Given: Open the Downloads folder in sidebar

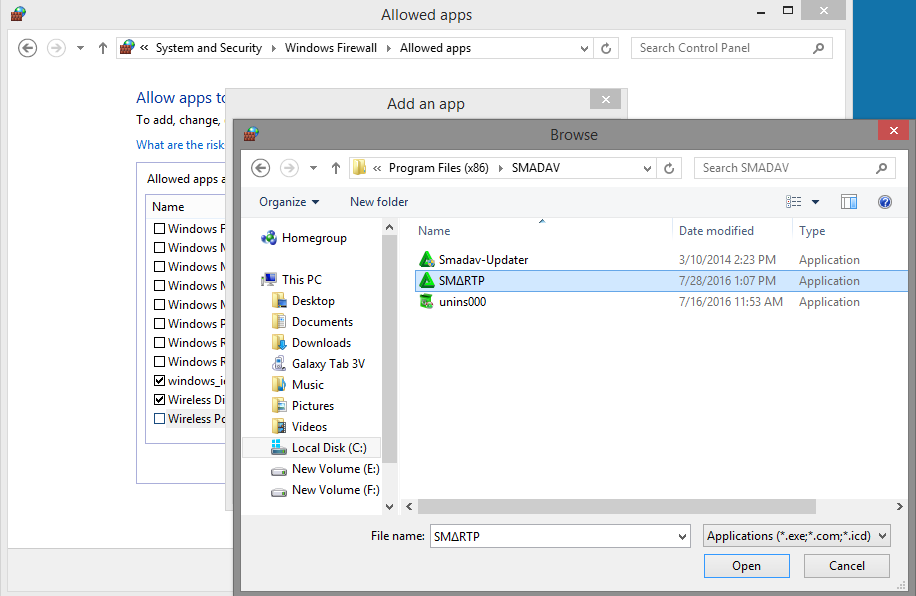Looking at the screenshot, I should tap(311, 343).
